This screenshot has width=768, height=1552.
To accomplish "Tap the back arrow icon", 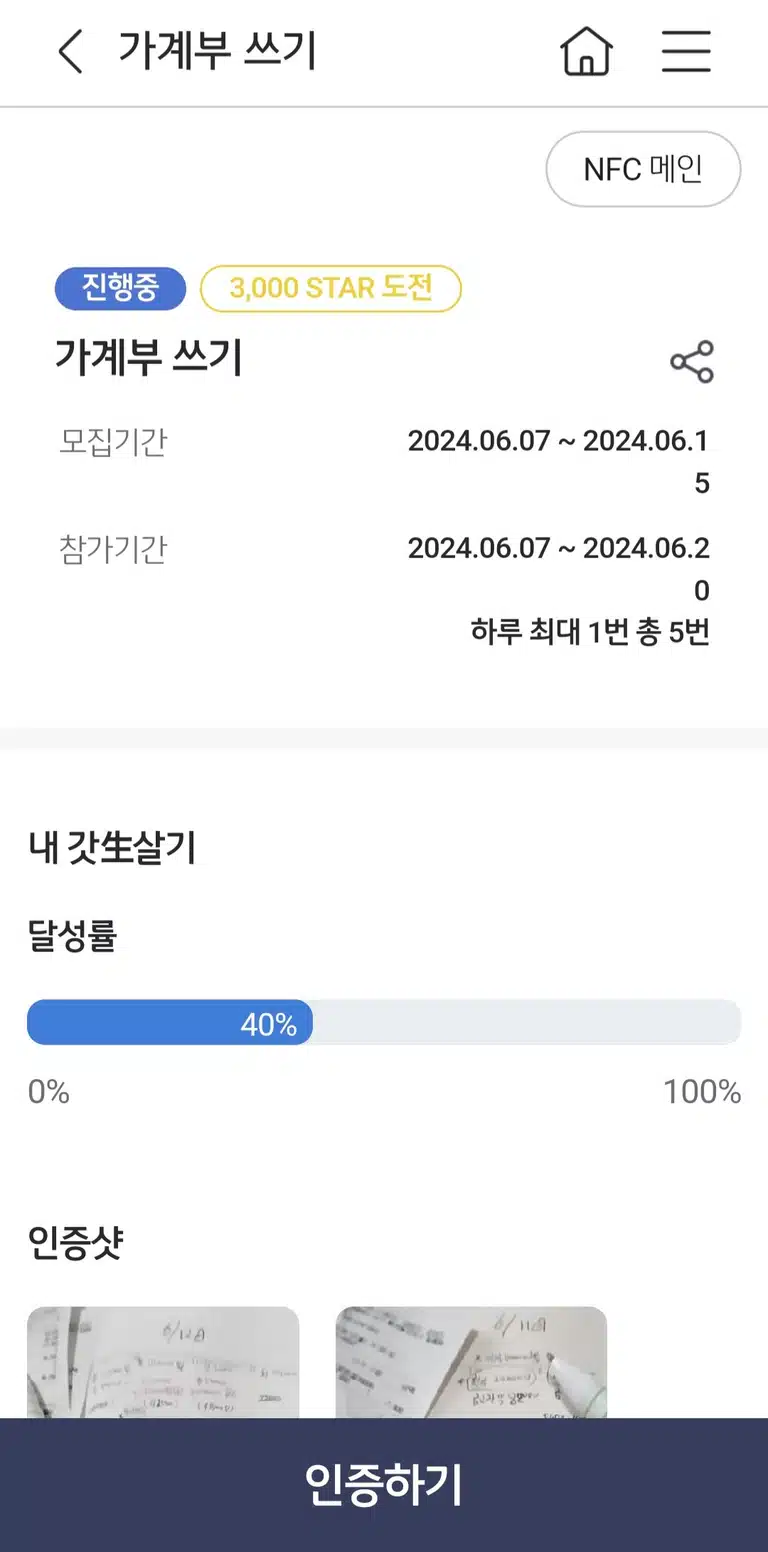I will (70, 51).
